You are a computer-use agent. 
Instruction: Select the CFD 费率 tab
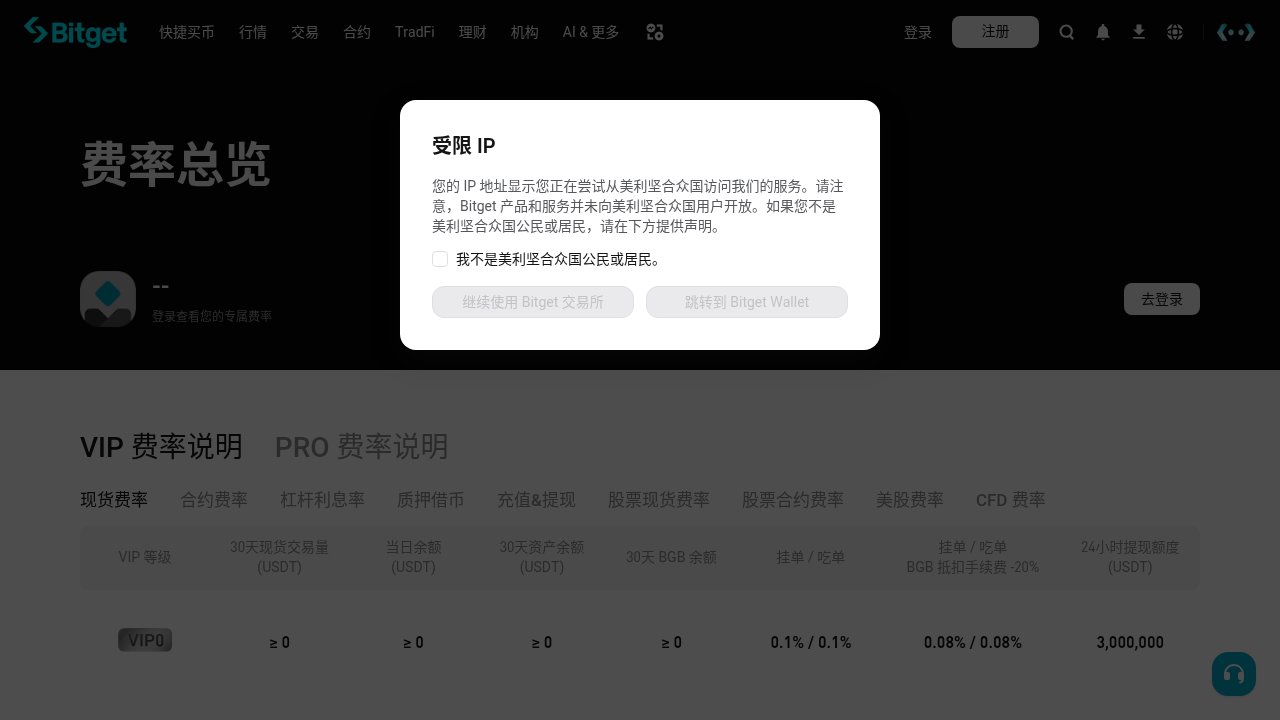tap(1011, 500)
